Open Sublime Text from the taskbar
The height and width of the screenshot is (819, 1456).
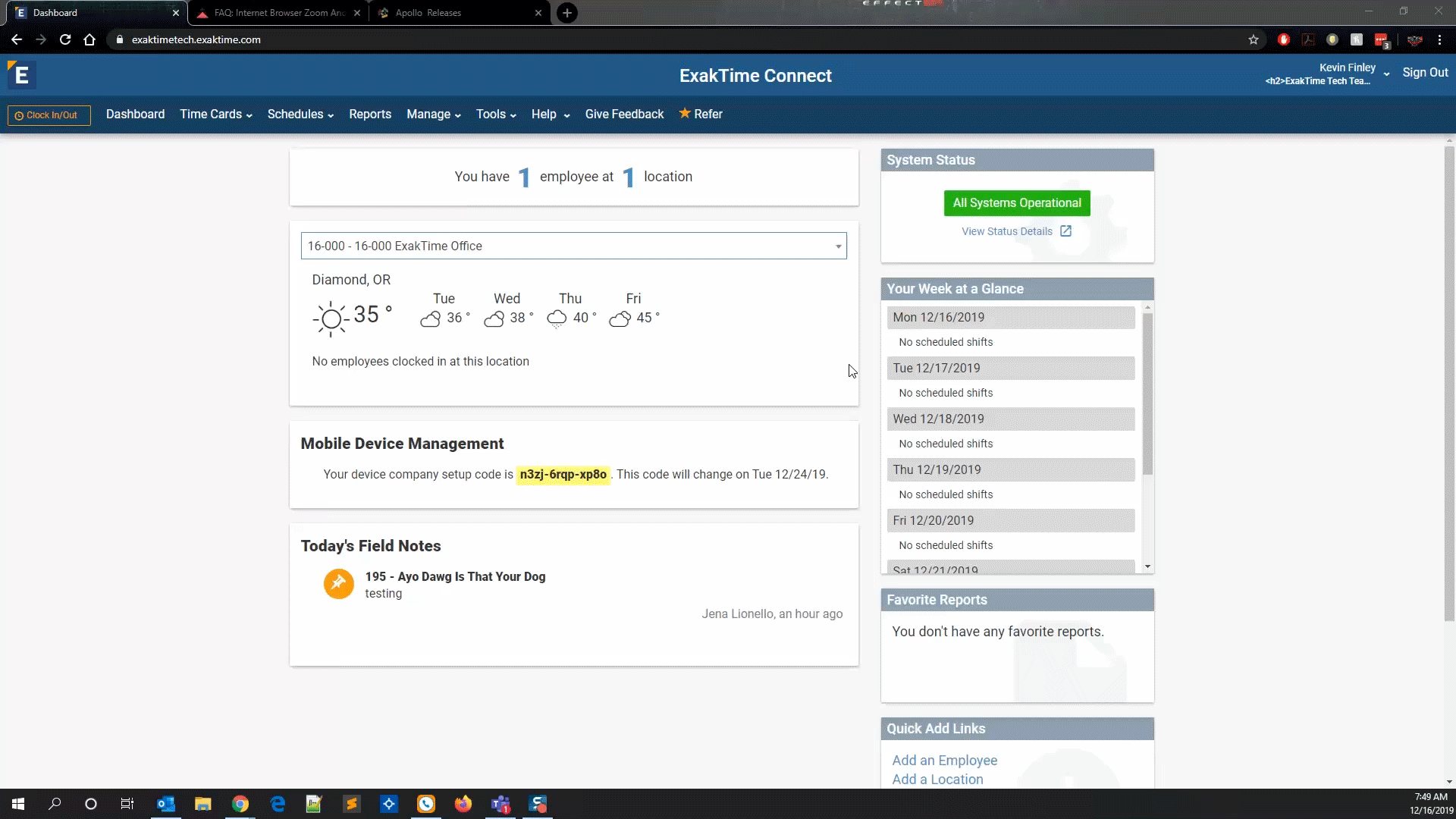352,804
